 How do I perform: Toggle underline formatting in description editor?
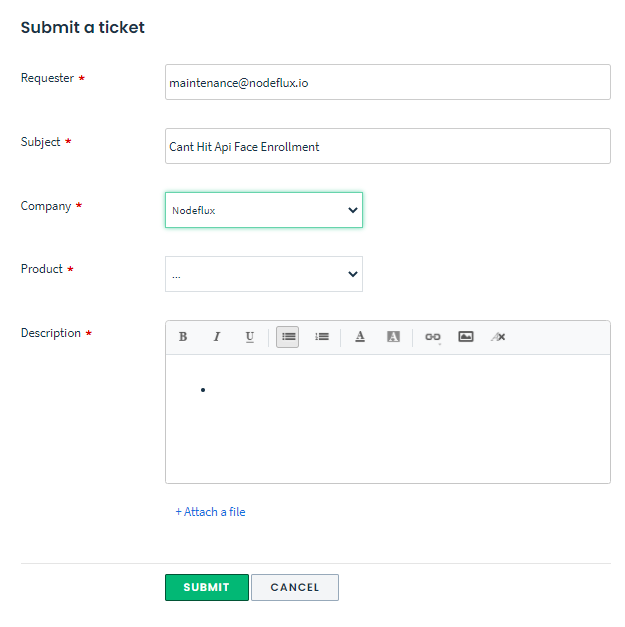tap(250, 337)
